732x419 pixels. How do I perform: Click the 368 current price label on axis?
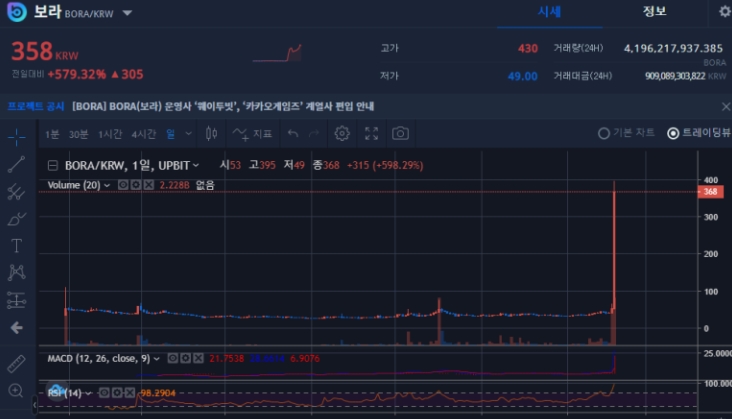[x=710, y=192]
